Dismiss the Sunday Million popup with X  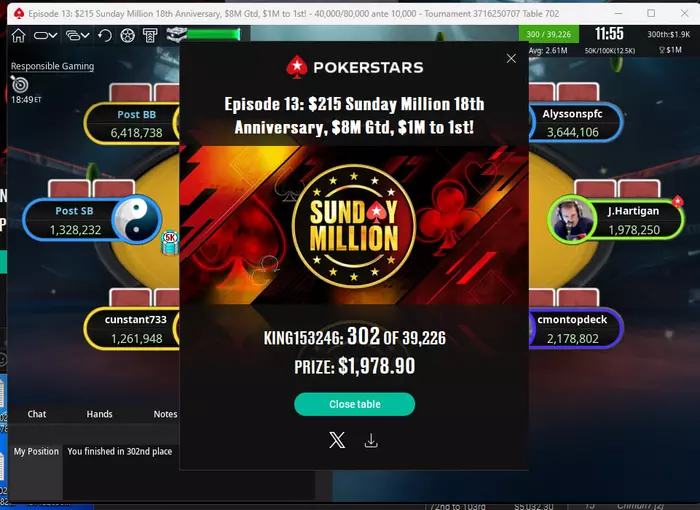511,59
